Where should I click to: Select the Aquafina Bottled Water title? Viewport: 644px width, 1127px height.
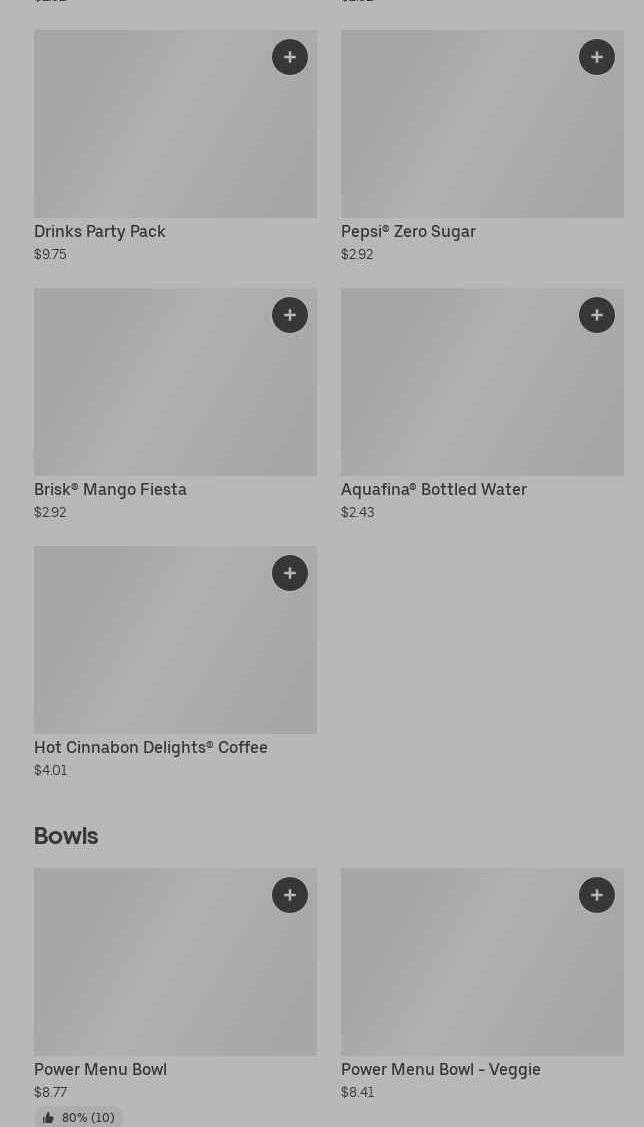(433, 489)
